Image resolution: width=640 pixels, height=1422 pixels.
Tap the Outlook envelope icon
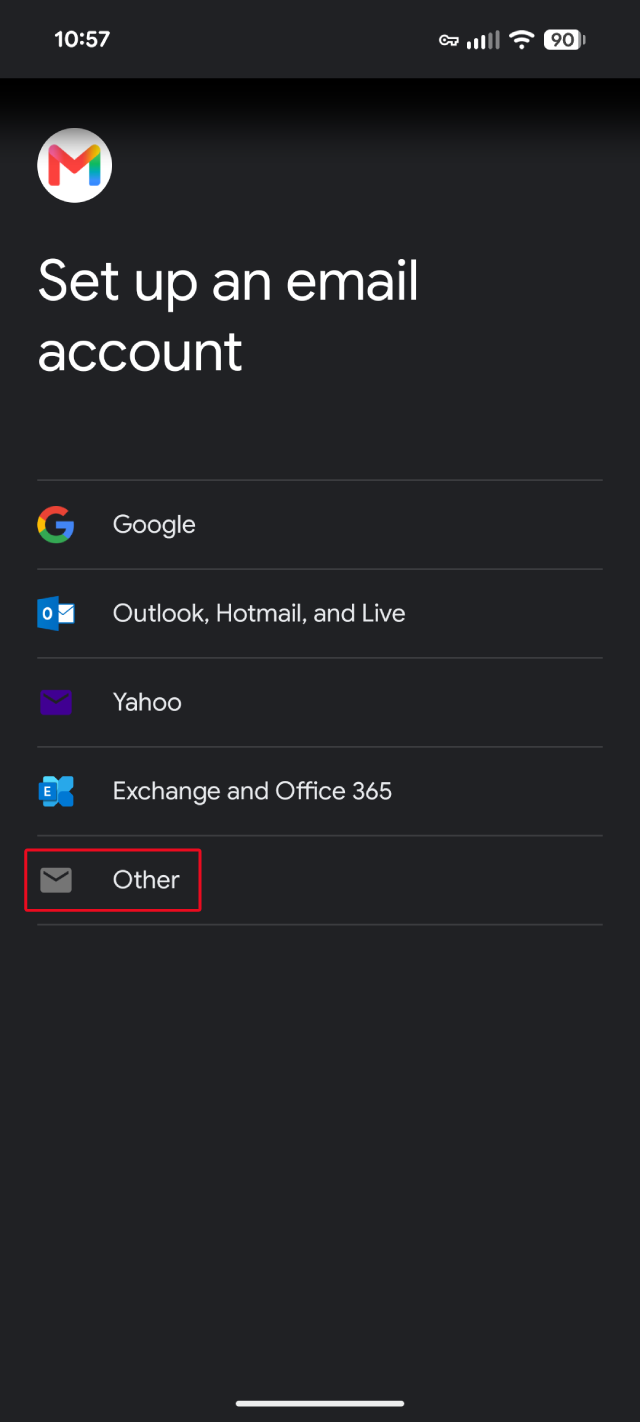coord(56,613)
